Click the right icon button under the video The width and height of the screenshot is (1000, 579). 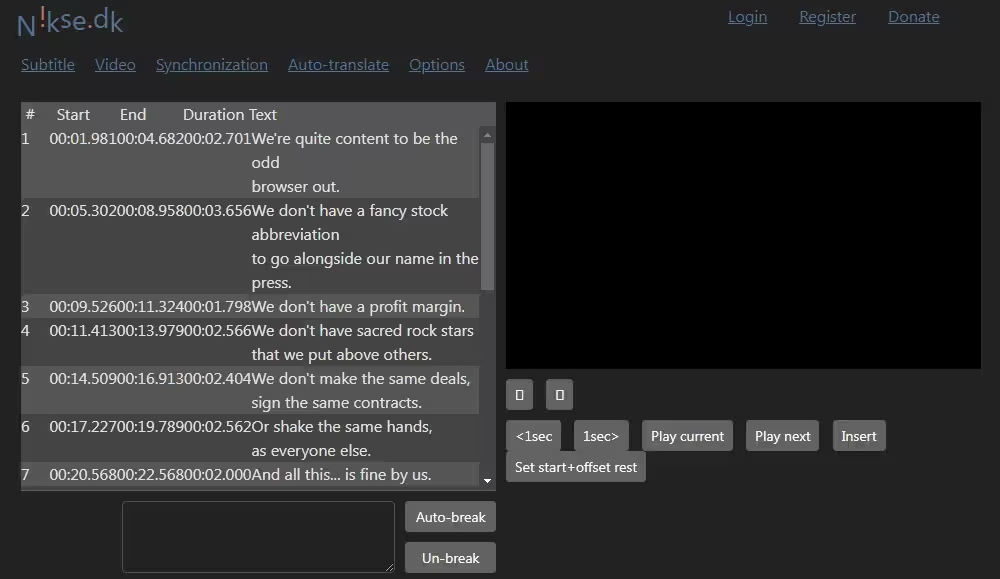pyautogui.click(x=559, y=395)
